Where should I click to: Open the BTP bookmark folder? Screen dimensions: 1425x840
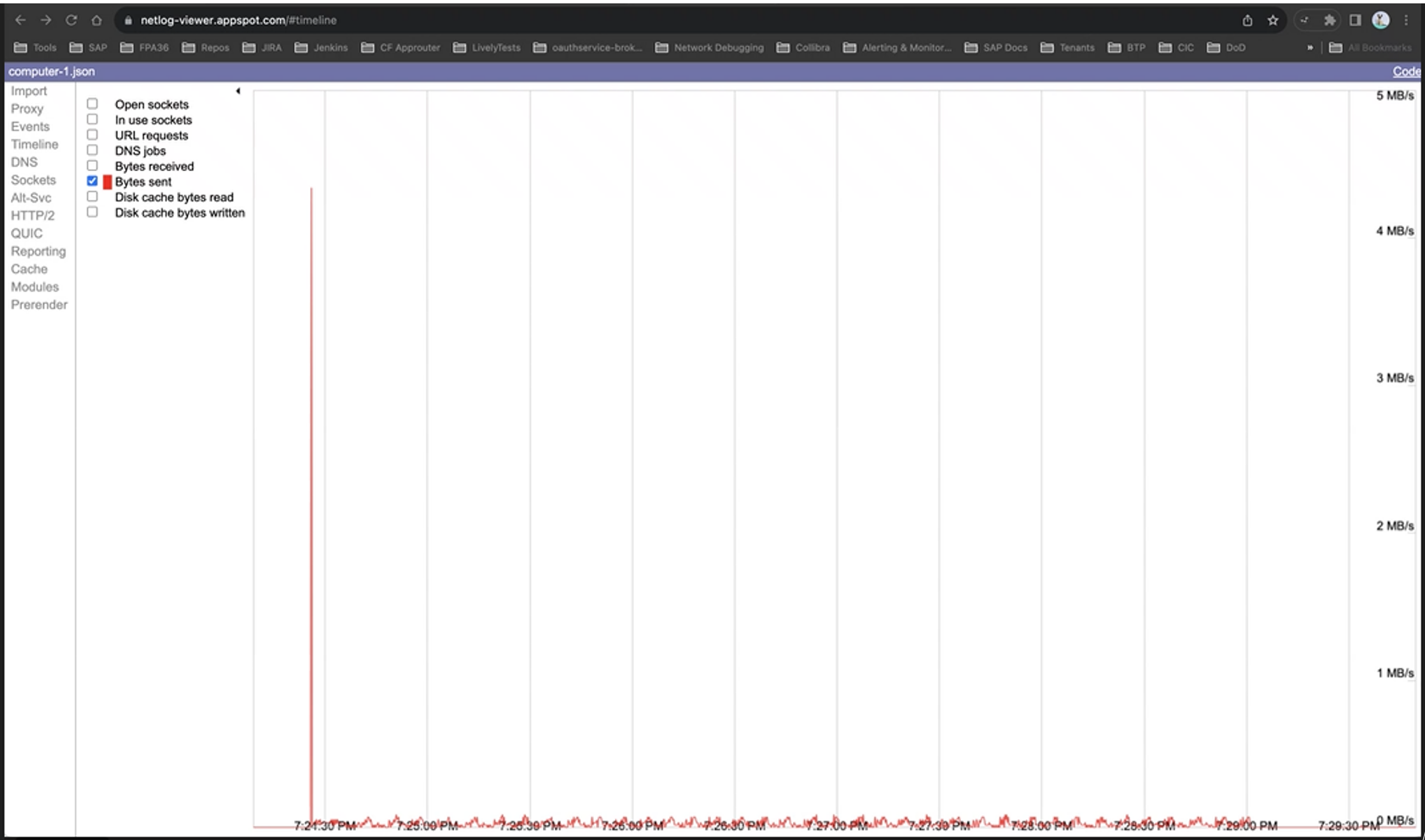point(1127,47)
